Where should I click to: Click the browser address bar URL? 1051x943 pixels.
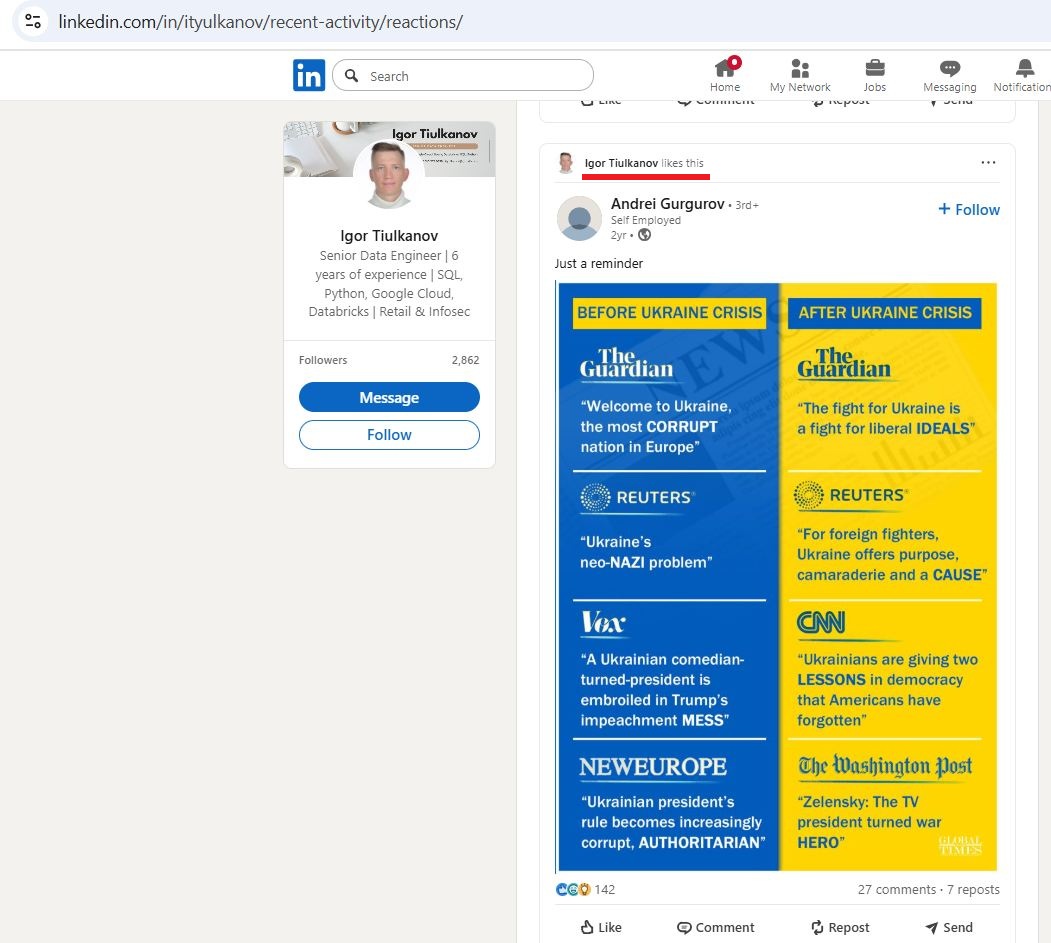(260, 22)
